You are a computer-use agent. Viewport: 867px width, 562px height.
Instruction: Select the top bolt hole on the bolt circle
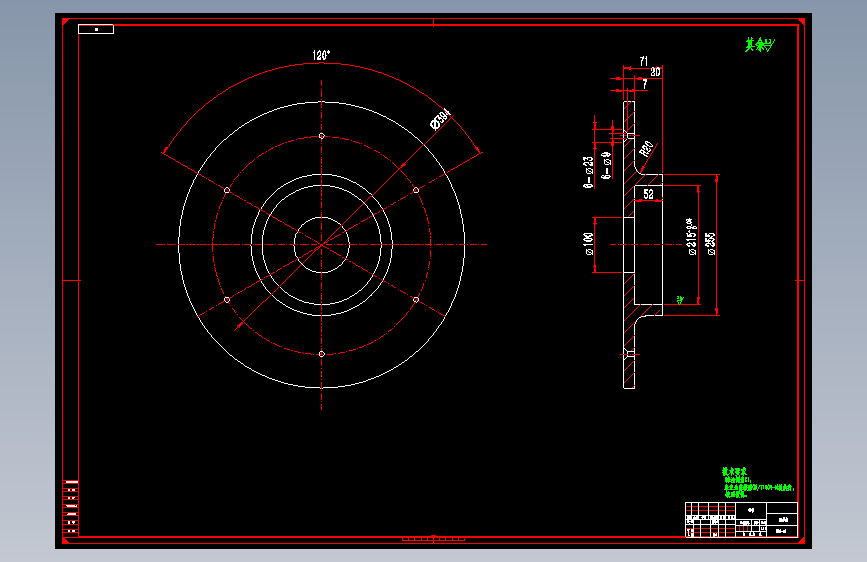coord(322,136)
